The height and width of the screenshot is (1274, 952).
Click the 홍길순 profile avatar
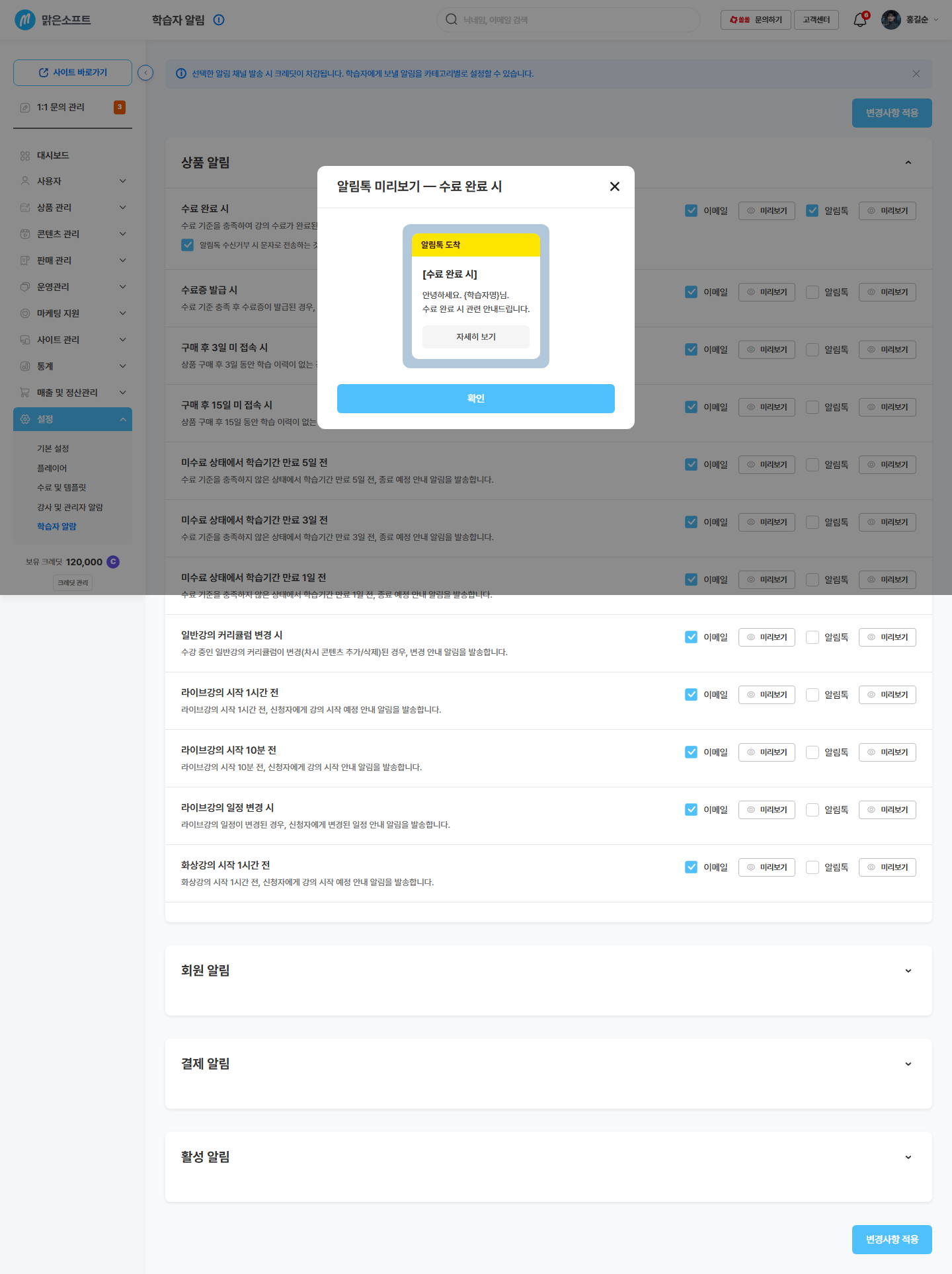(x=891, y=20)
